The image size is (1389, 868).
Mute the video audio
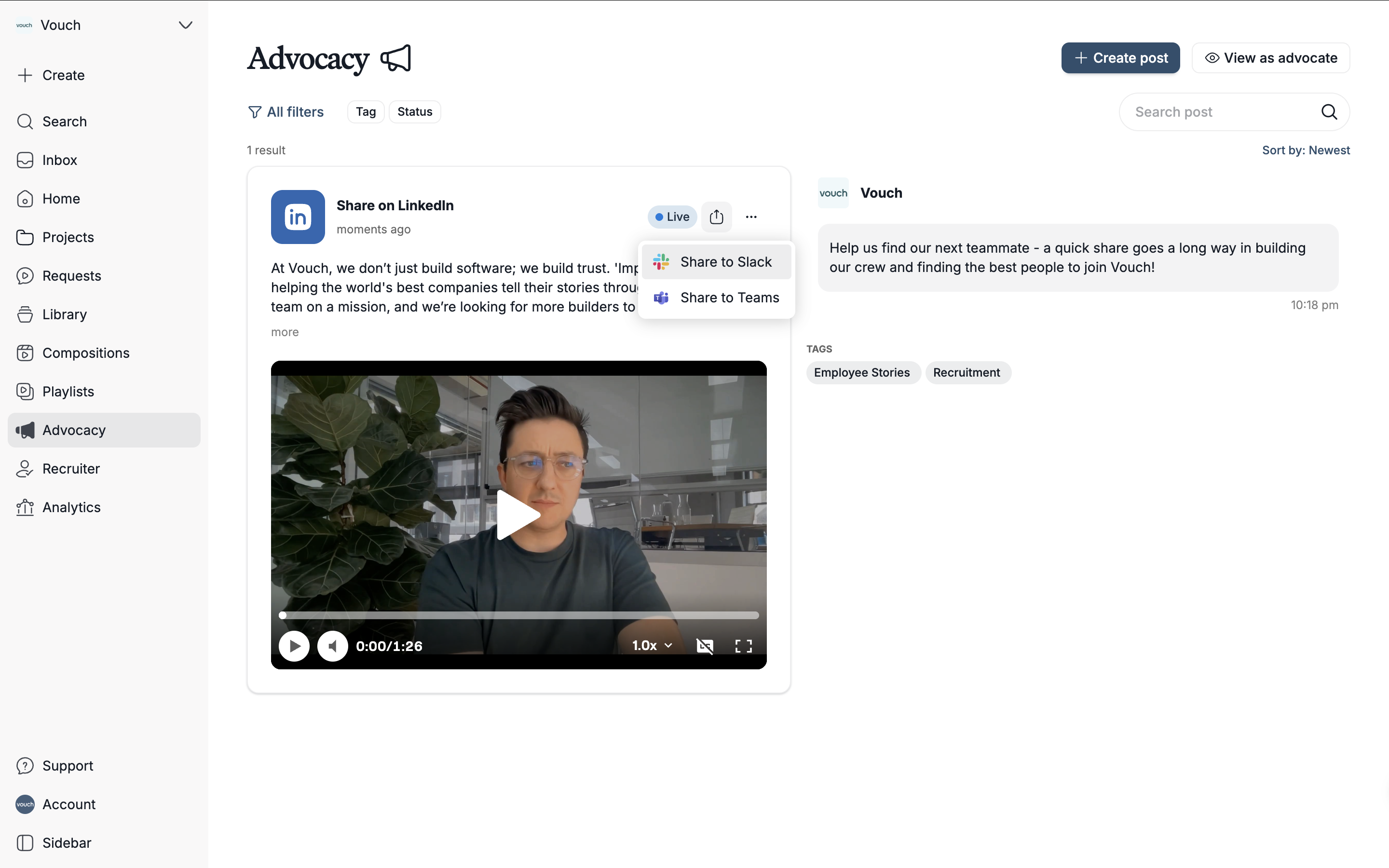coord(332,646)
